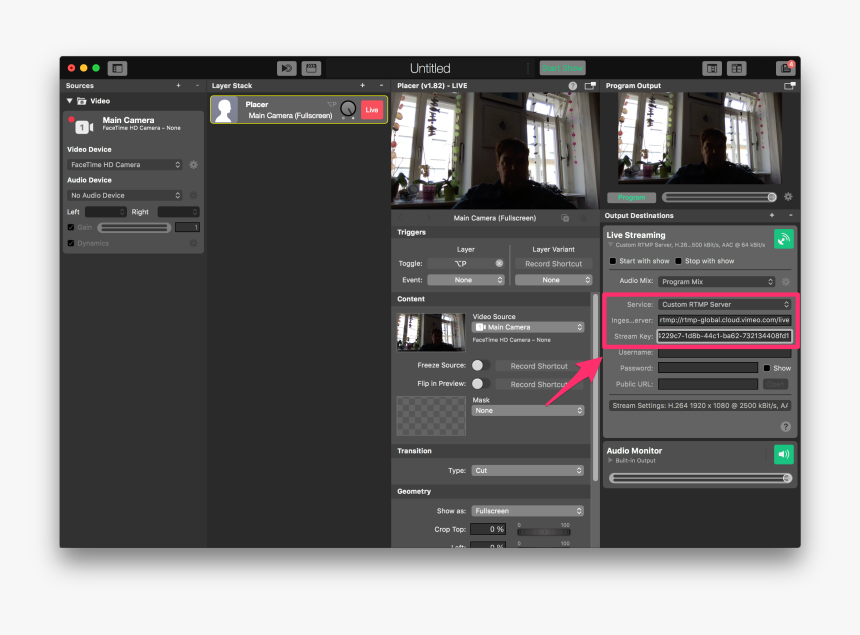Adjust the Crop Top slider
The height and width of the screenshot is (635, 860).
[x=544, y=531]
